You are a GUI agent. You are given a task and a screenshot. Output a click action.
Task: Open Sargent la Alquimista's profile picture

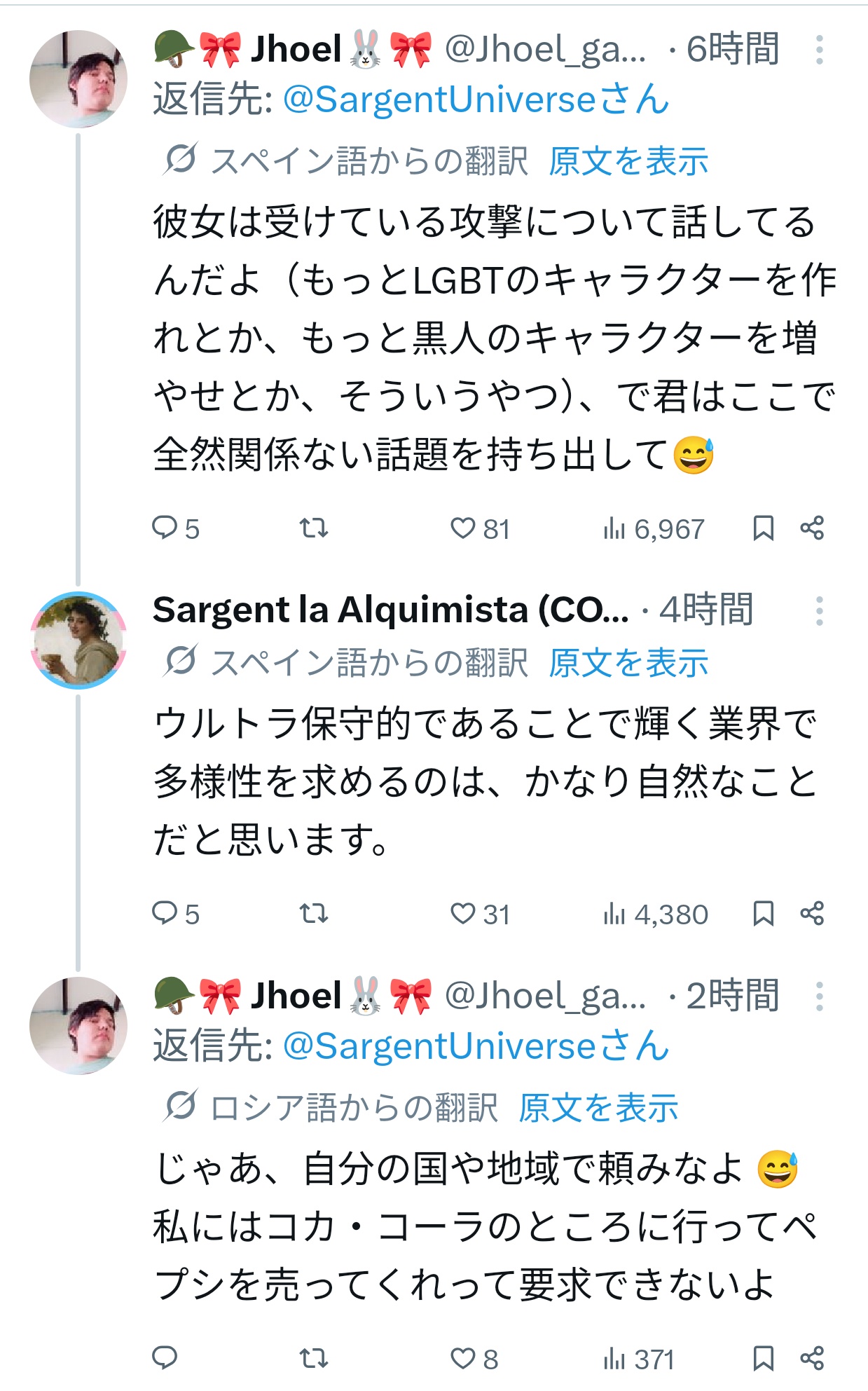(78, 640)
